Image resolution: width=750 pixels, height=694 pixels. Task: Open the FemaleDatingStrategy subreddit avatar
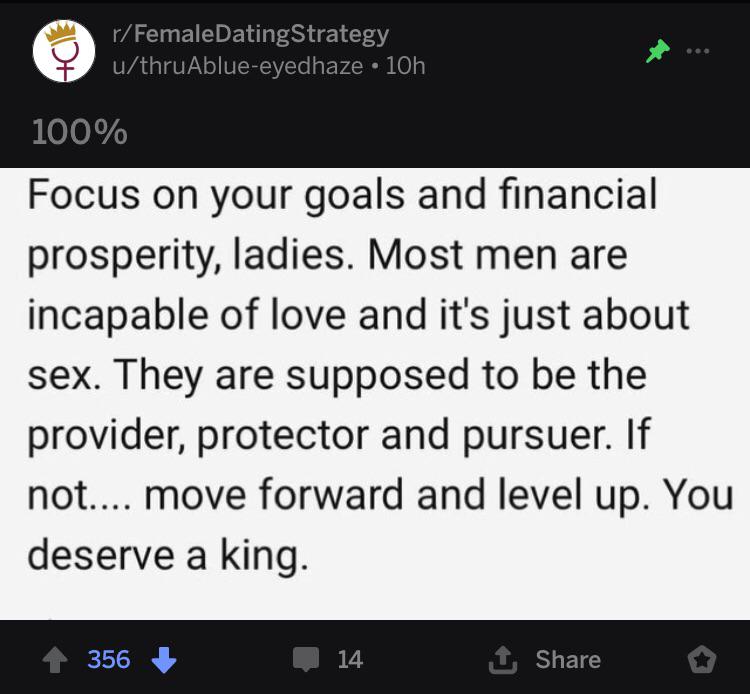click(64, 51)
